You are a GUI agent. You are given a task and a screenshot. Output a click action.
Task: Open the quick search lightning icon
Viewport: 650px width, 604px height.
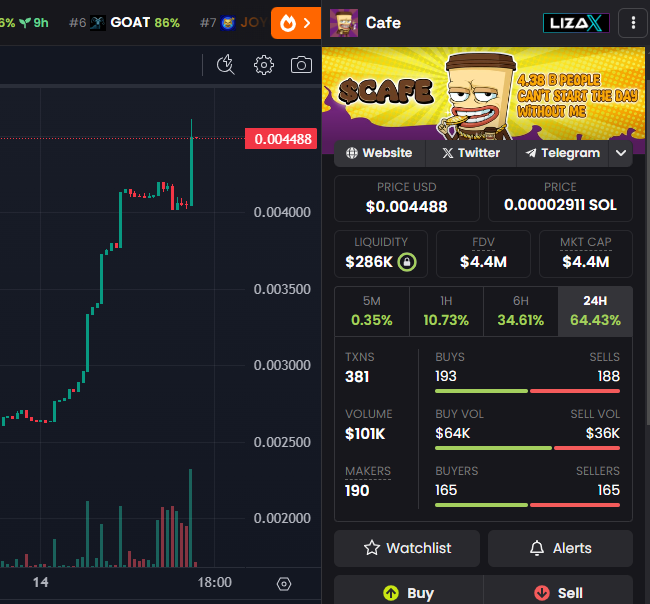pyautogui.click(x=226, y=65)
